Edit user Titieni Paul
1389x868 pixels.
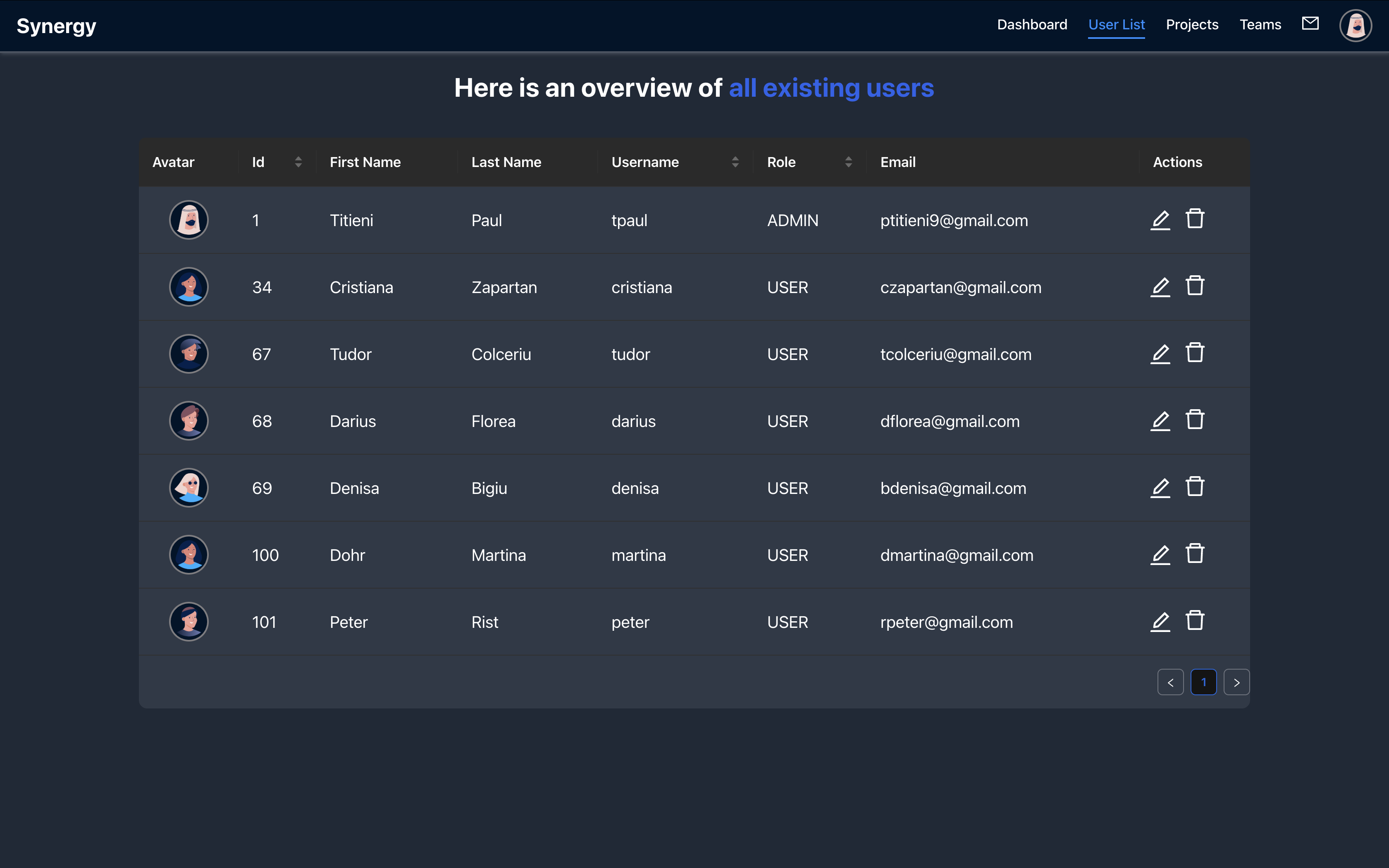tap(1160, 220)
